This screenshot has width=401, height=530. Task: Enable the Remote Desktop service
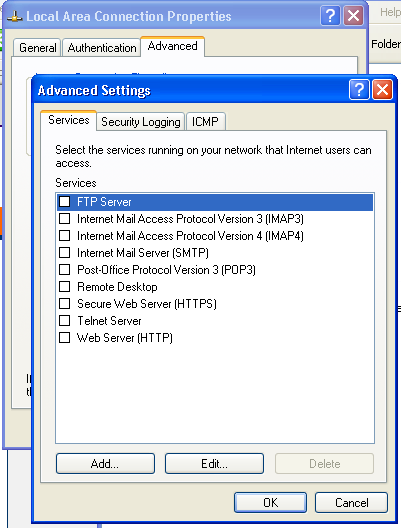click(x=65, y=287)
